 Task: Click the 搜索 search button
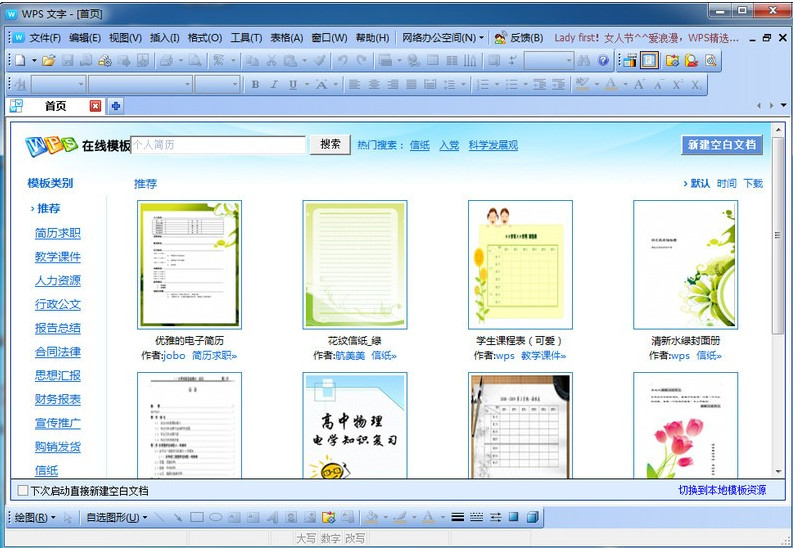click(330, 145)
